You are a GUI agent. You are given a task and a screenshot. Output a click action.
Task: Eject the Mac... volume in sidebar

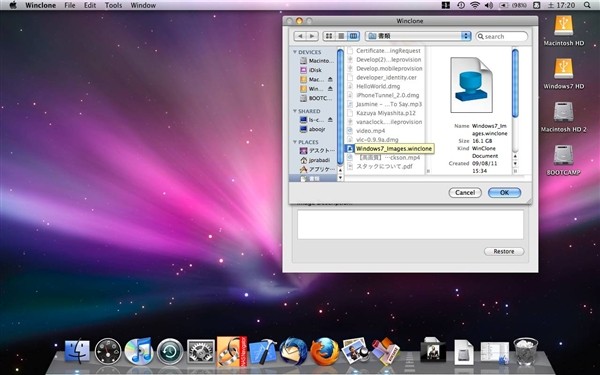330,79
